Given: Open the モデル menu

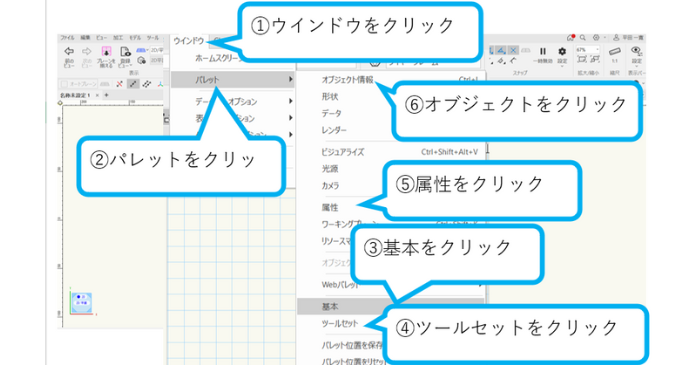Looking at the screenshot, I should [x=135, y=38].
